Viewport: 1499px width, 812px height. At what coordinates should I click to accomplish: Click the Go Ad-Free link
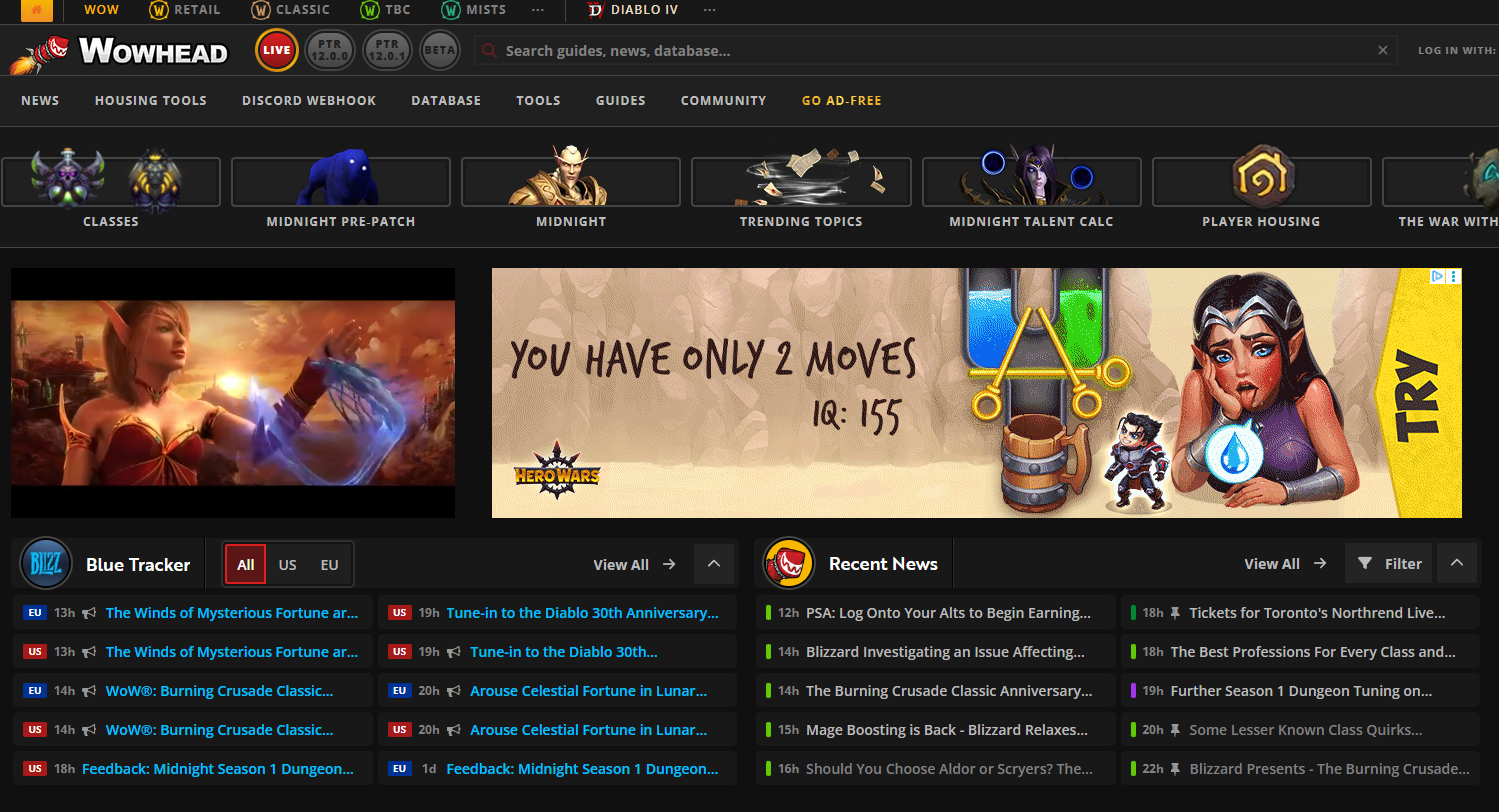click(x=842, y=101)
